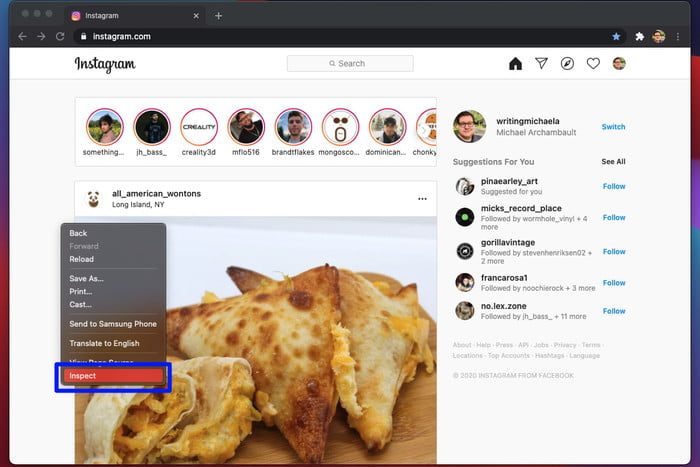Open writingmichaela profile picture in sidebar
The image size is (700, 467).
coord(470,126)
